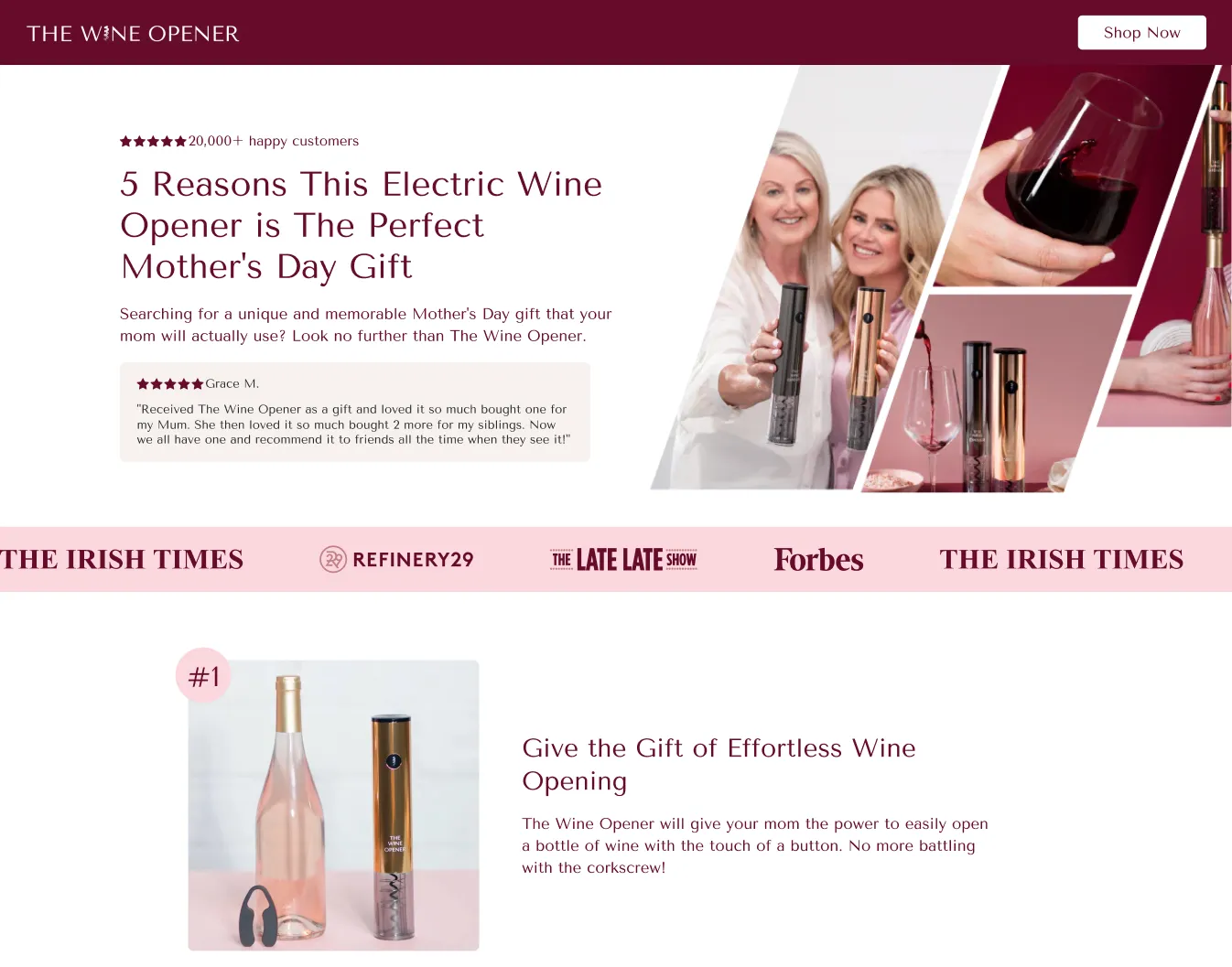This screenshot has height=967, width=1232.
Task: Click the five-star rating above the headline
Action: point(153,141)
